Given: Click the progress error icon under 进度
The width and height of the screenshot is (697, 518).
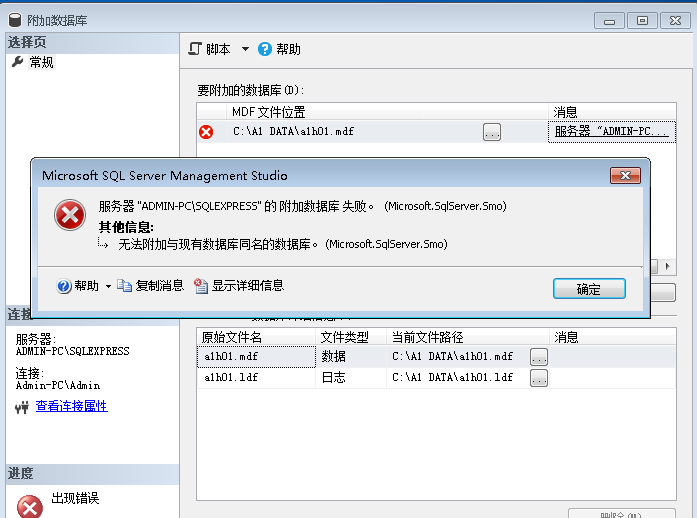Looking at the screenshot, I should [x=30, y=507].
